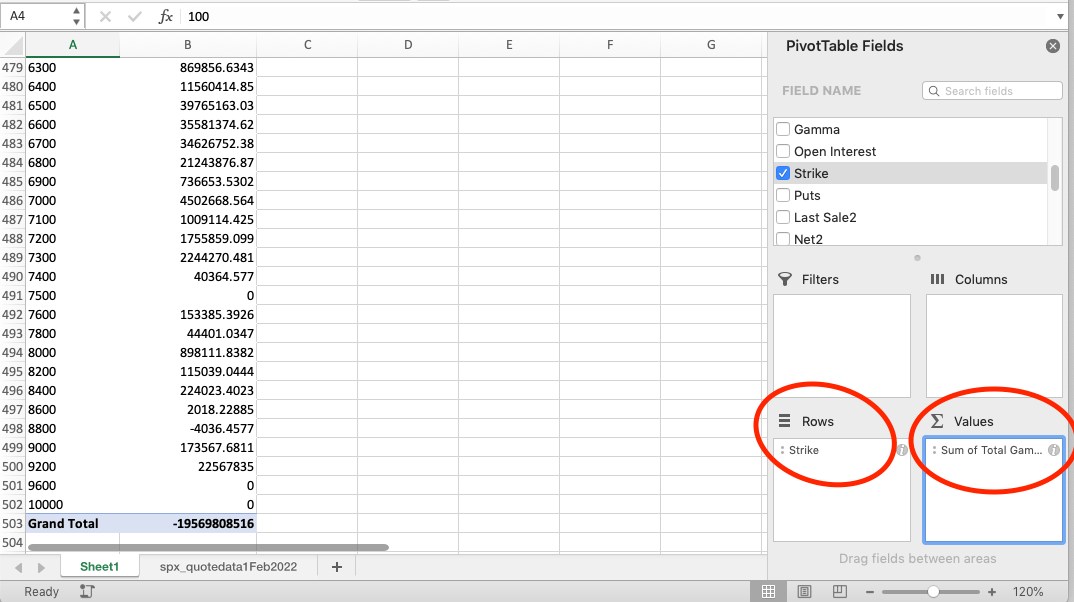Click the Name Box up stepper arrow
This screenshot has width=1074, height=602.
coord(74,10)
